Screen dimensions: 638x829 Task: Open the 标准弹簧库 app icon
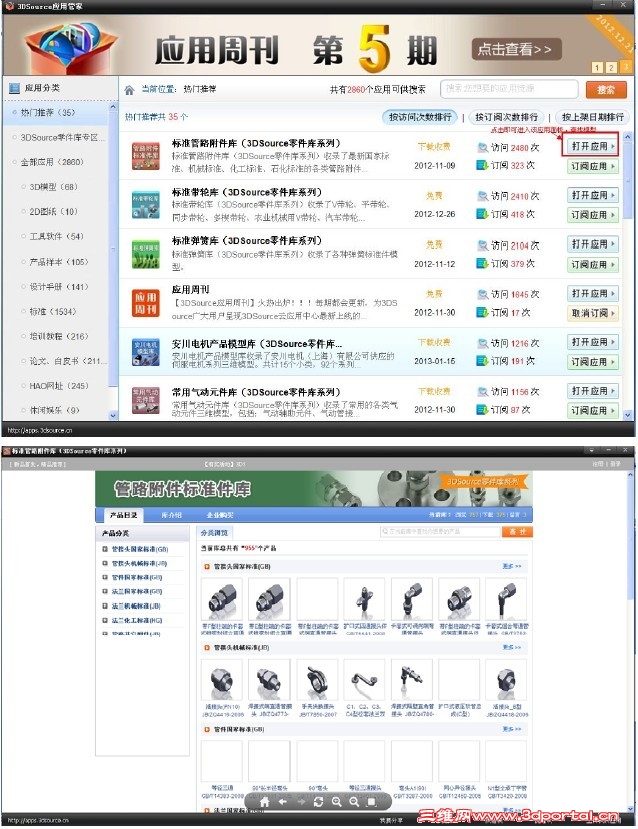point(145,254)
